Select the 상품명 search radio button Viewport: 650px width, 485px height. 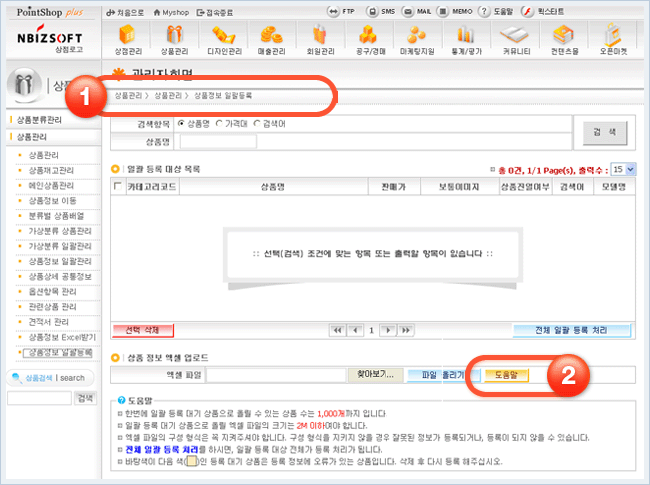click(x=181, y=123)
